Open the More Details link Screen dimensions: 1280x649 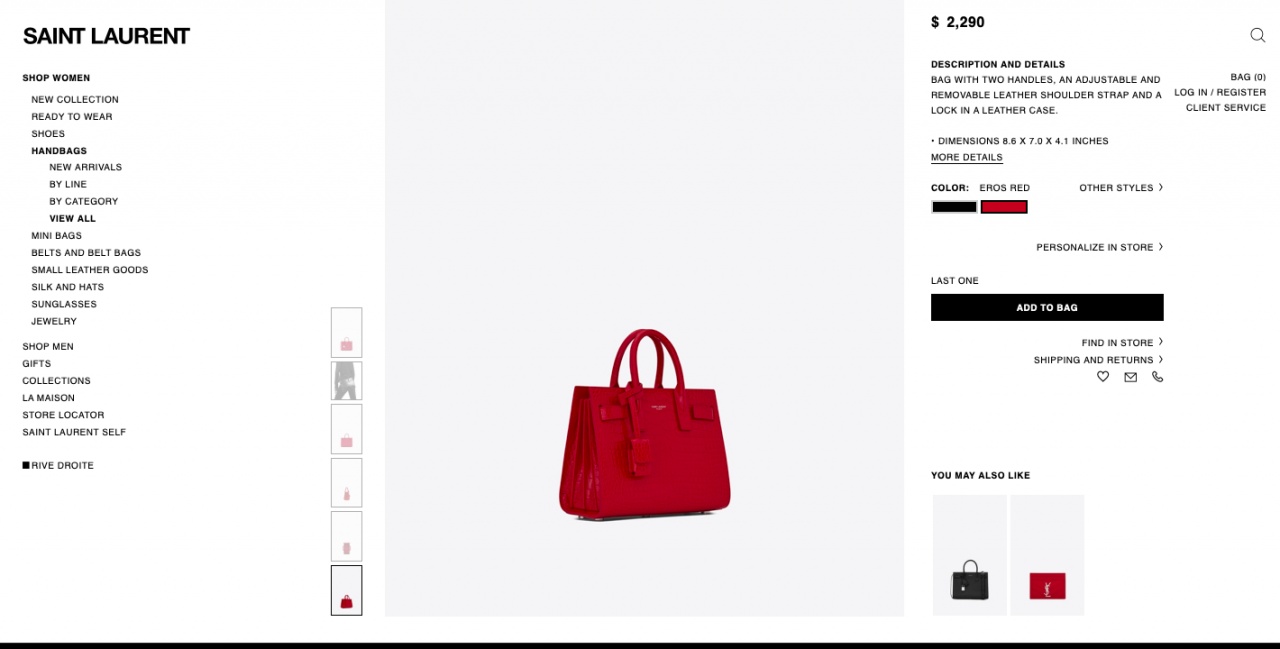pos(967,158)
